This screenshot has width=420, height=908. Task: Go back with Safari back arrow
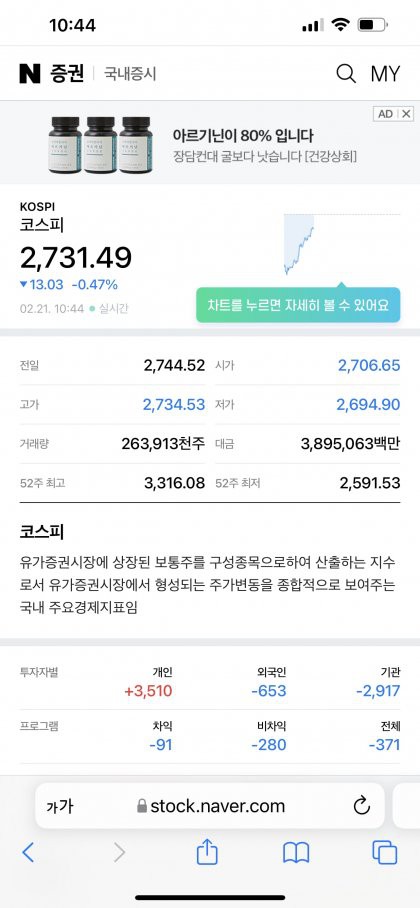28,852
